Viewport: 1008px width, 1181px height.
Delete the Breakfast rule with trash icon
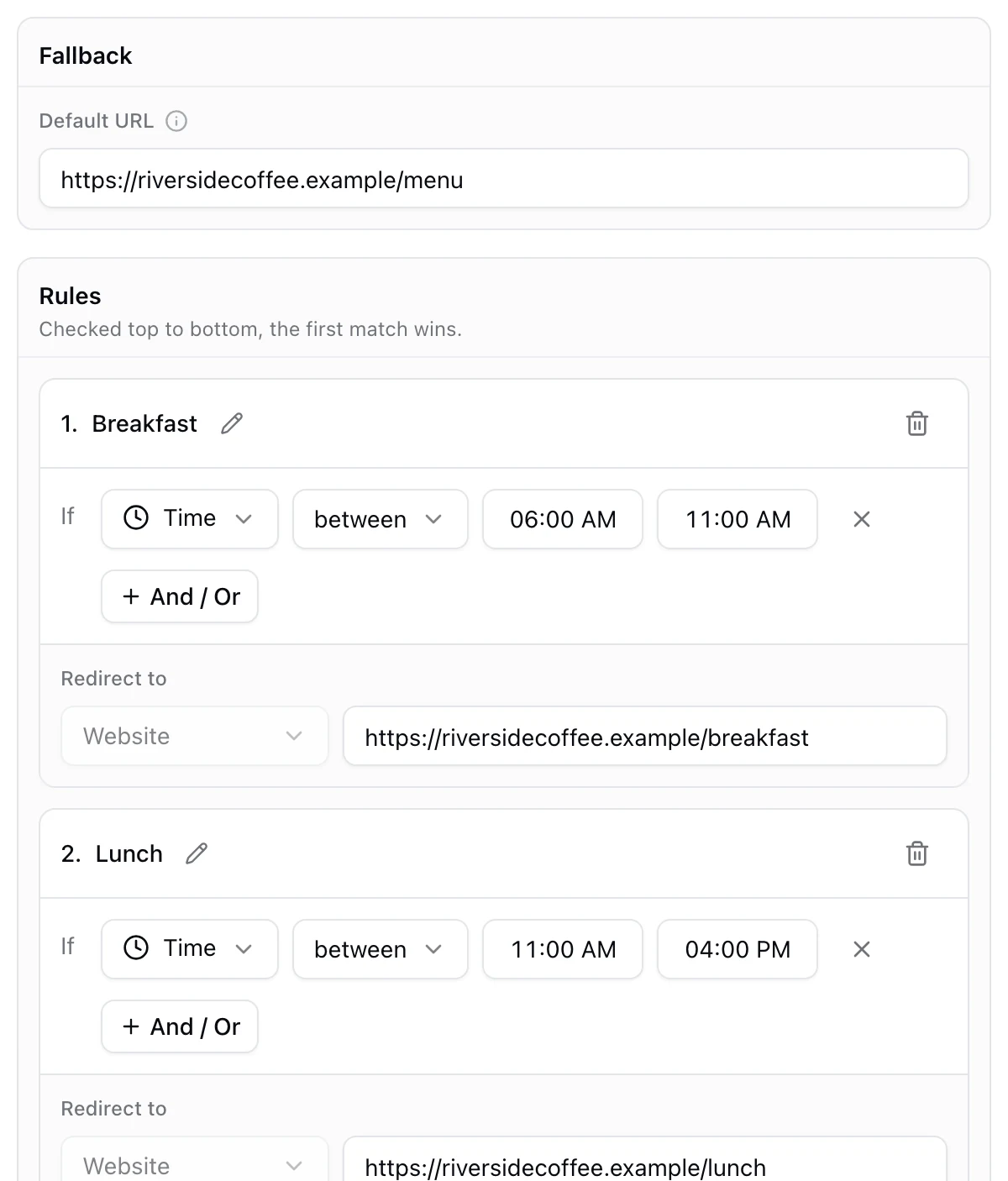pyautogui.click(x=917, y=423)
